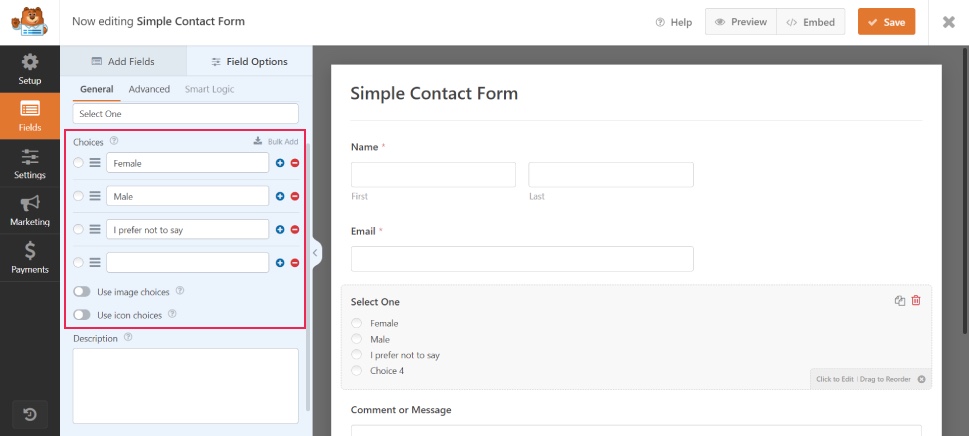This screenshot has height=436, width=969.
Task: Open the Setup gear in sidebar
Action: [x=30, y=68]
